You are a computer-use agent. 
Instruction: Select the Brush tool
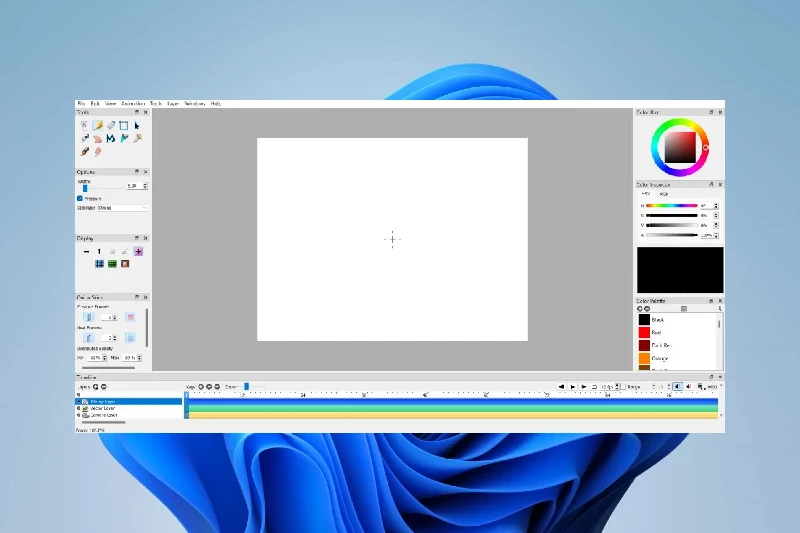coord(85,151)
